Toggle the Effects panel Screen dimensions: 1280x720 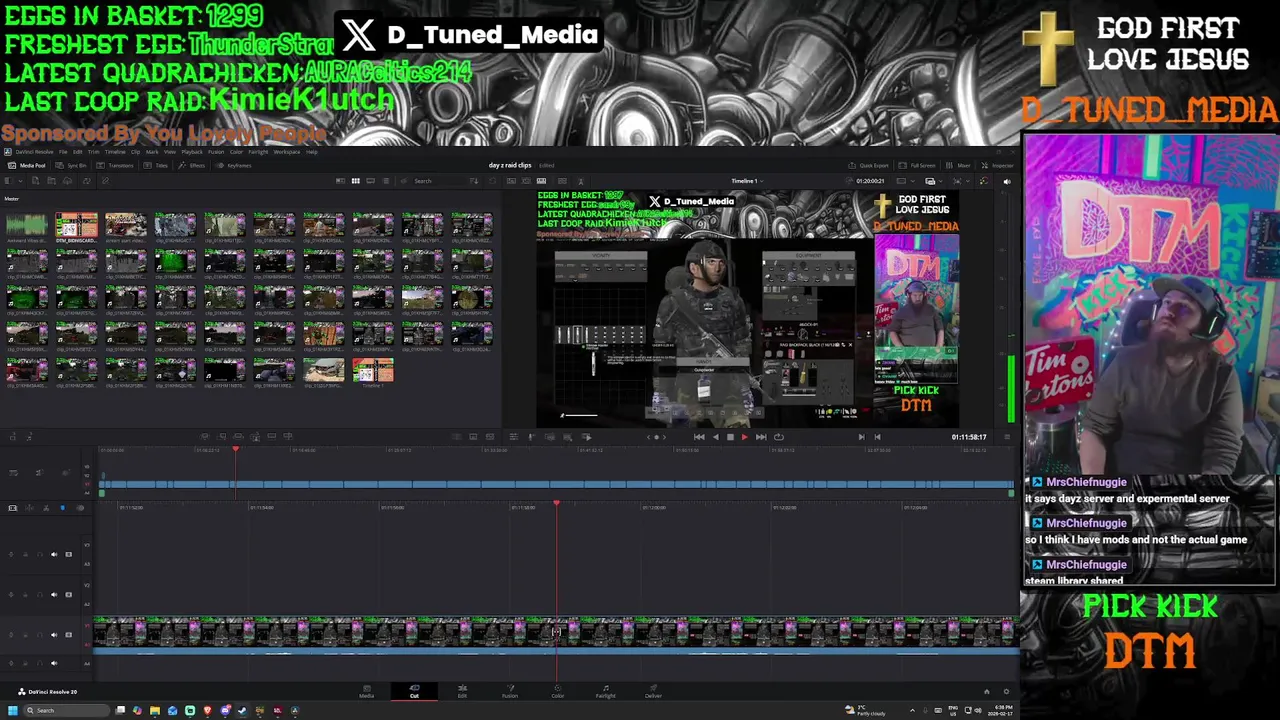191,165
